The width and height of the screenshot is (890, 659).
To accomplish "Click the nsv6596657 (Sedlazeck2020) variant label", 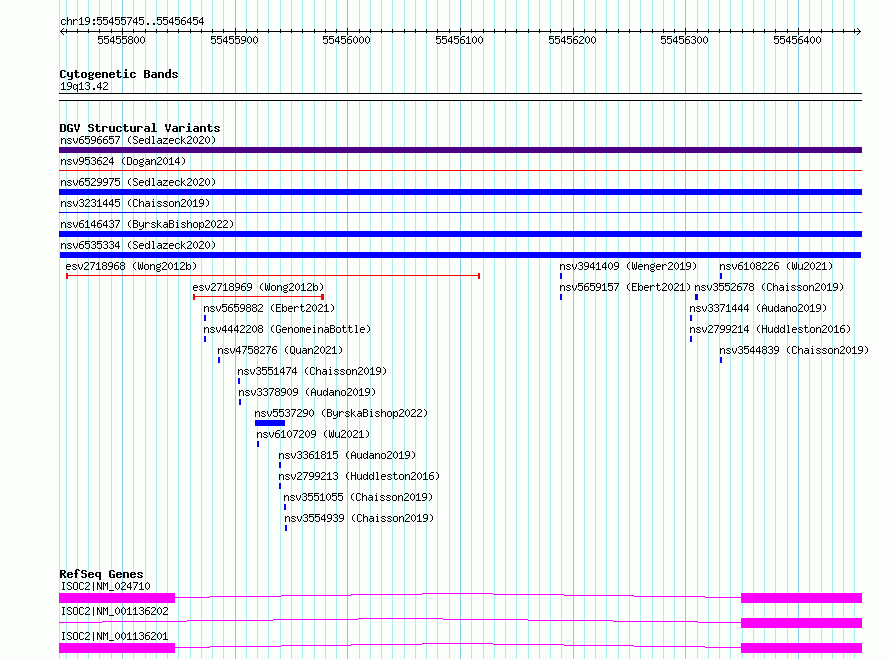I will tap(138, 140).
